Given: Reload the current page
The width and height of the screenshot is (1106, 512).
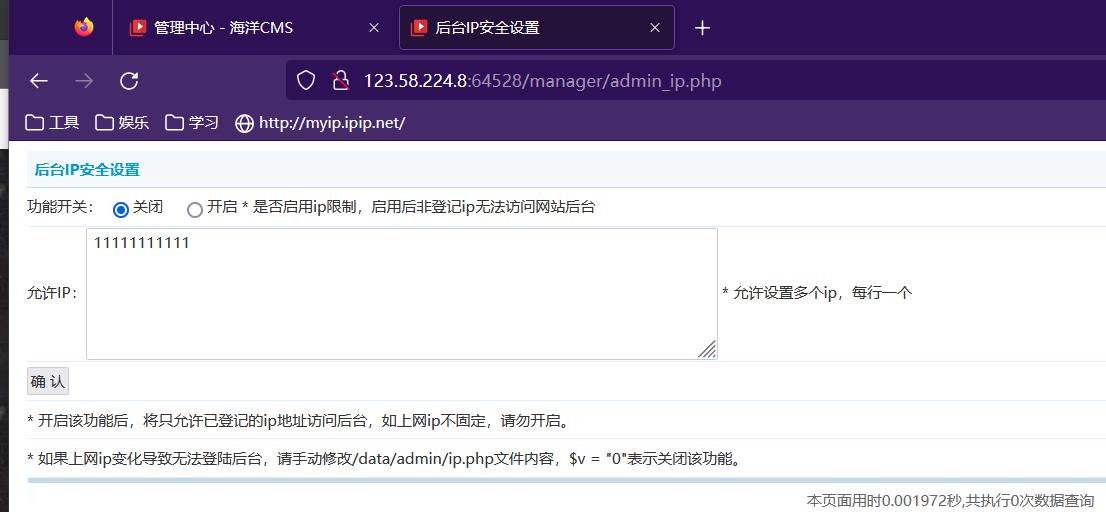Looking at the screenshot, I should click(129, 81).
